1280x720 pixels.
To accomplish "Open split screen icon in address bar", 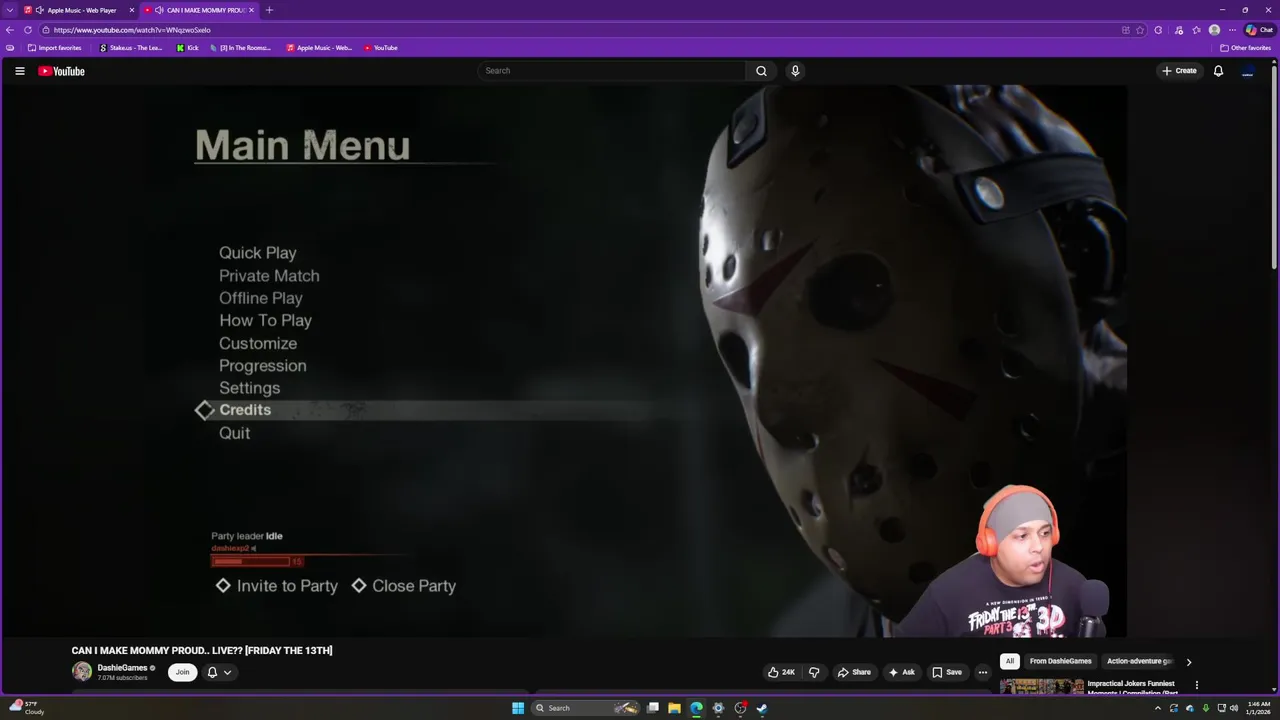I will (x=1125, y=30).
